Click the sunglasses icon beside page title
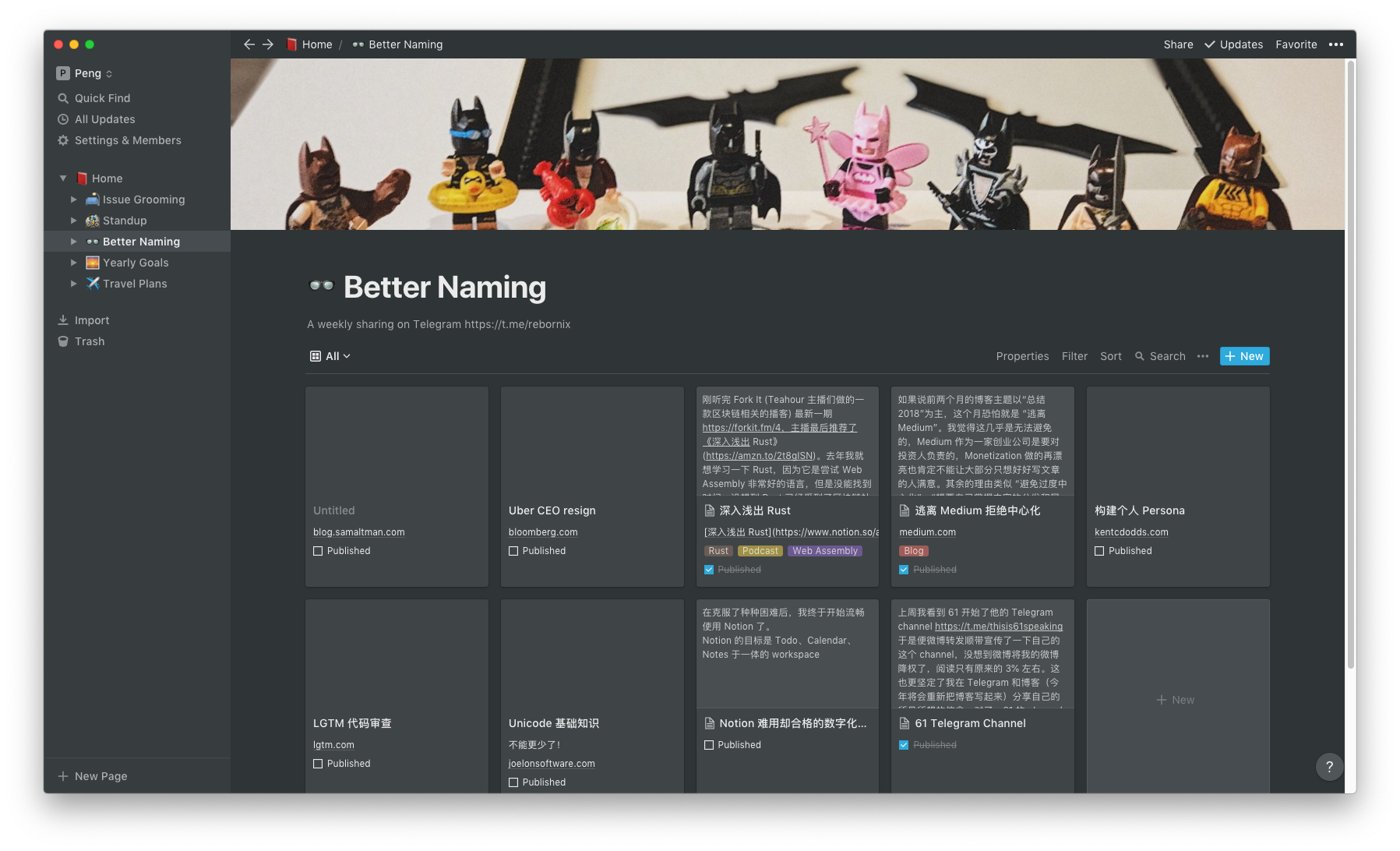 [x=321, y=286]
